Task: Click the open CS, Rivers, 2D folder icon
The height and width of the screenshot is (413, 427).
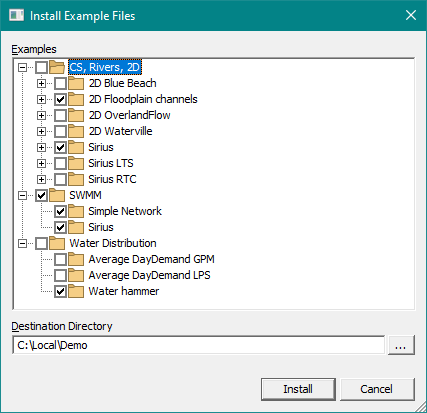Action: point(57,67)
